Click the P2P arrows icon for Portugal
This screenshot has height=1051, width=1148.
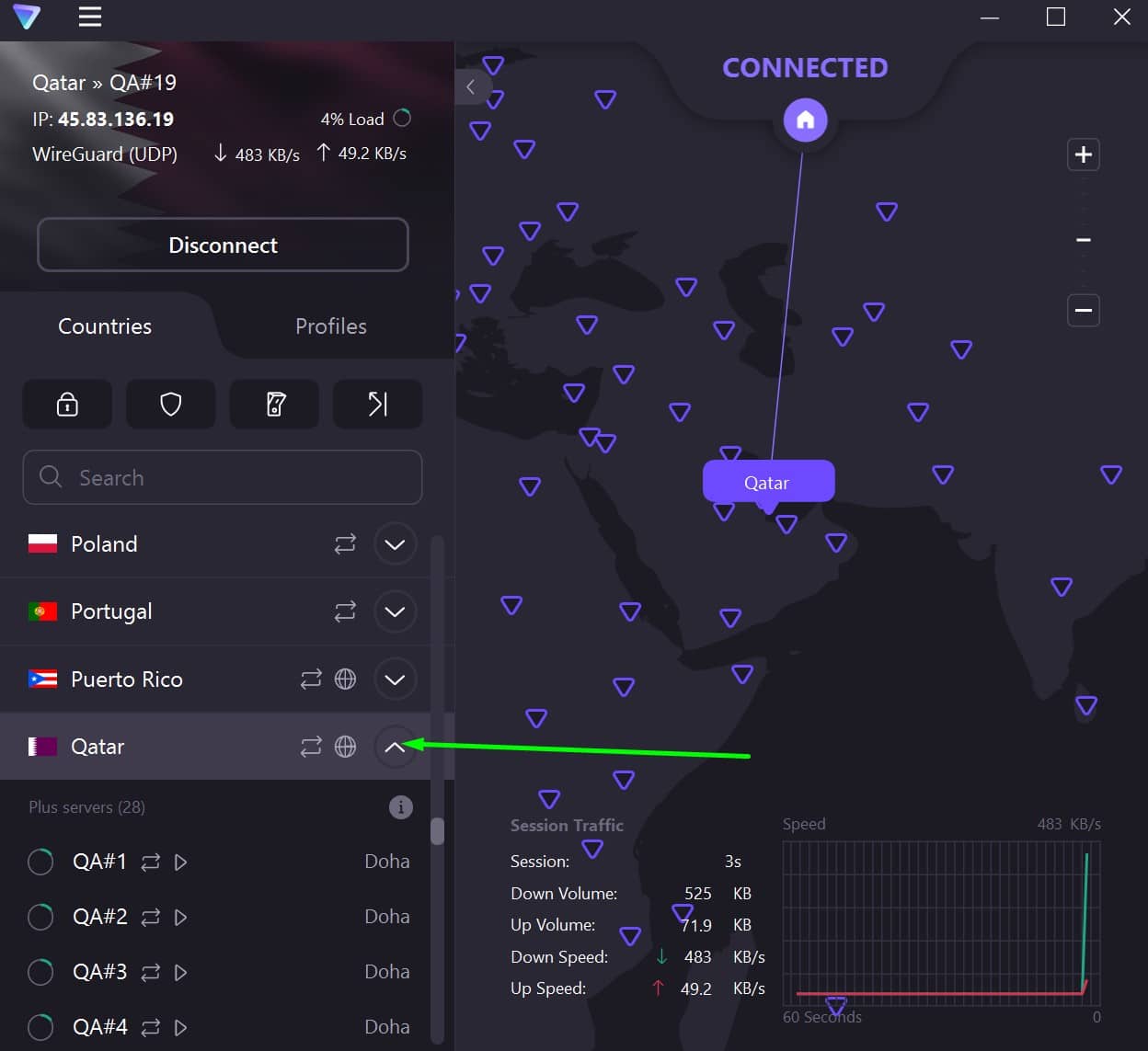click(345, 611)
